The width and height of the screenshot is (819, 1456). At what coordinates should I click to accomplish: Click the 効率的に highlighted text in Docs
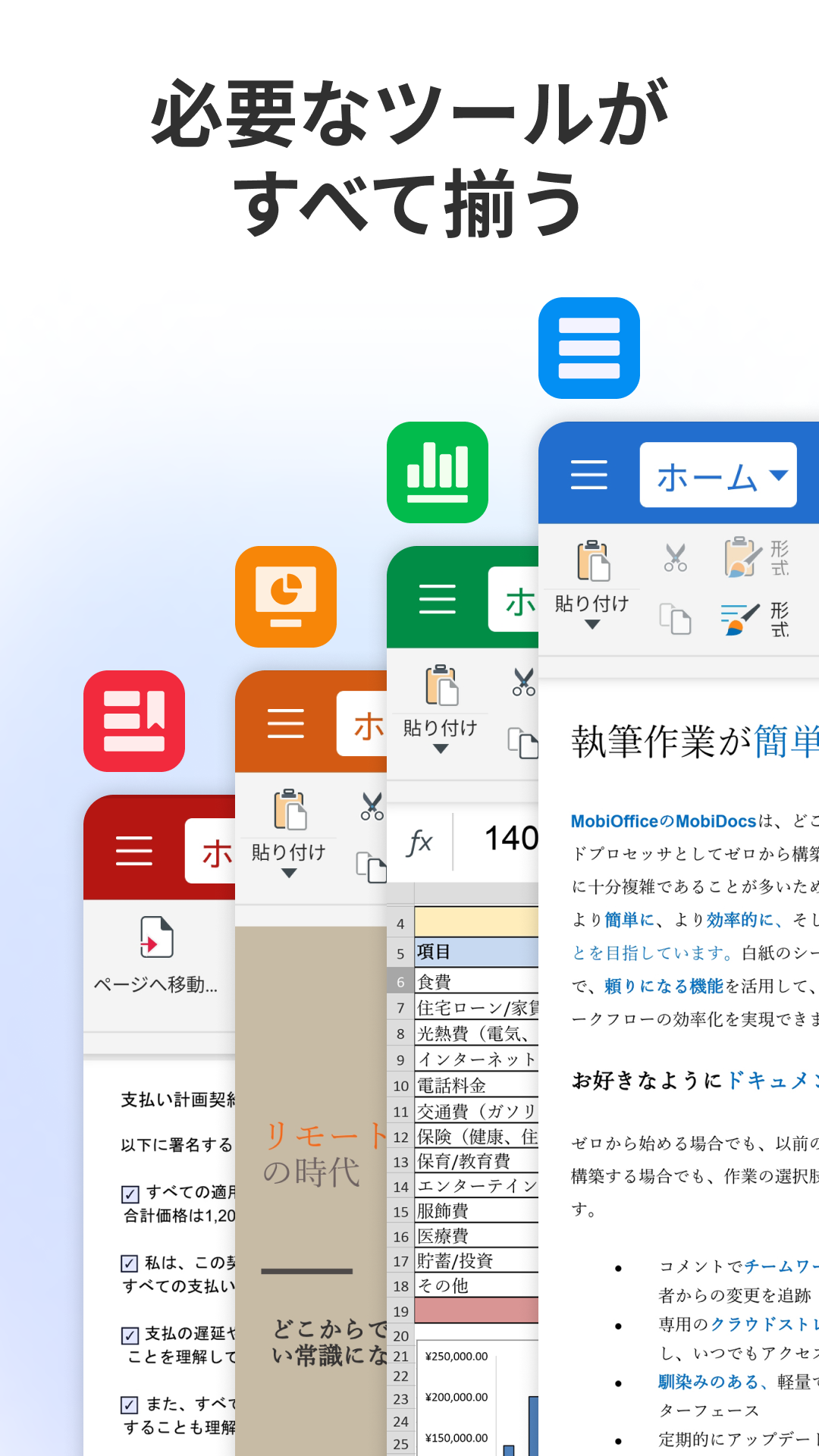click(740, 920)
